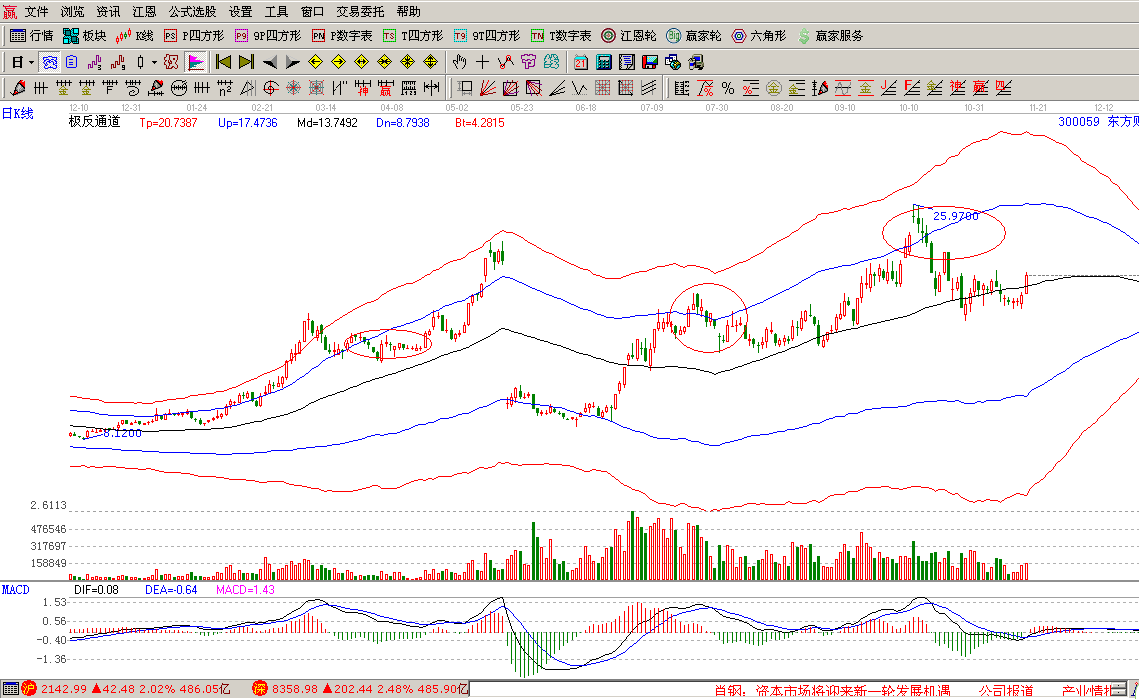Screen dimensions: 1139x699
Task: Open the calendar icon showing 21
Action: click(580, 62)
